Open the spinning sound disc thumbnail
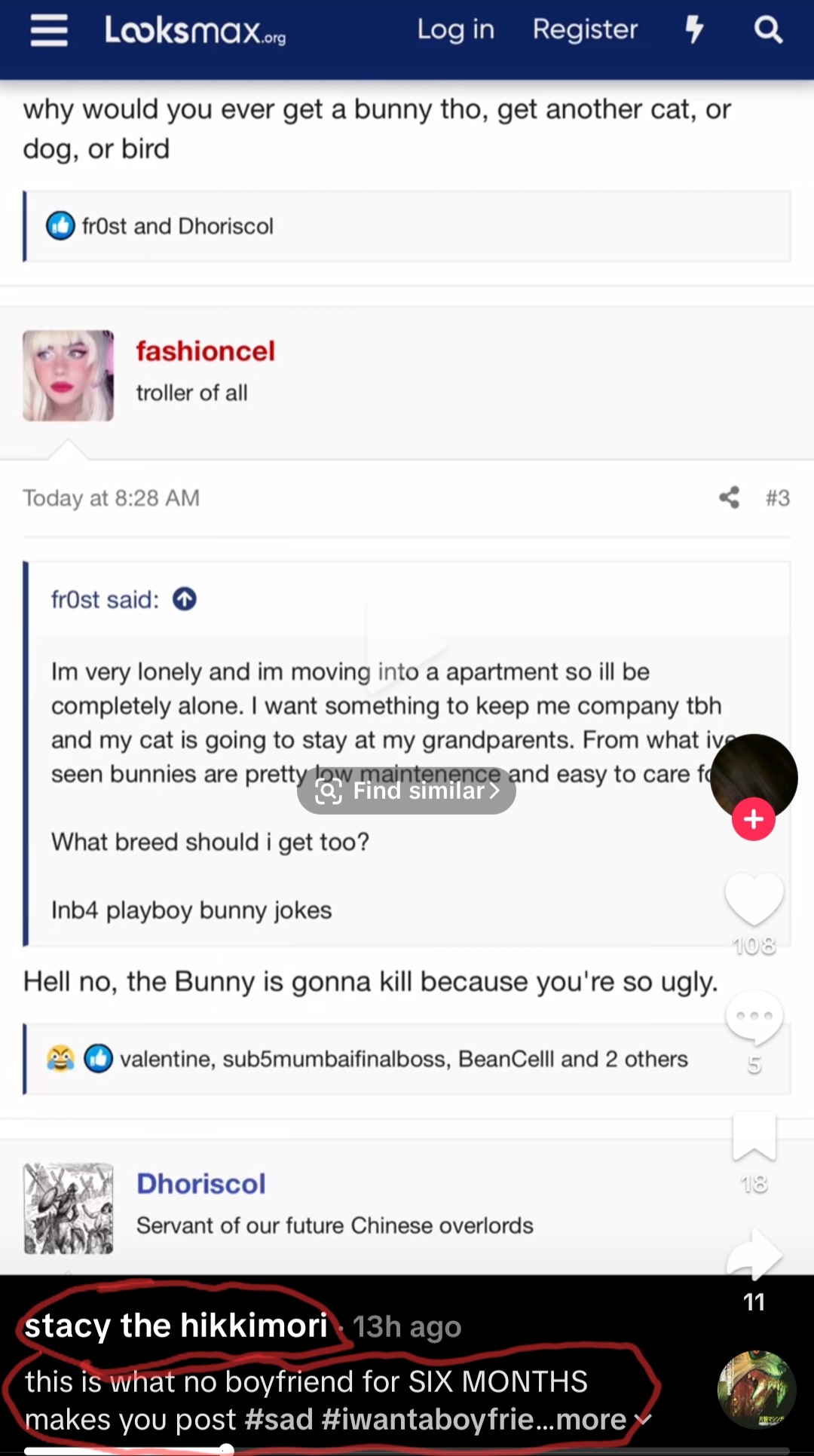This screenshot has width=814, height=1456. [757, 1390]
